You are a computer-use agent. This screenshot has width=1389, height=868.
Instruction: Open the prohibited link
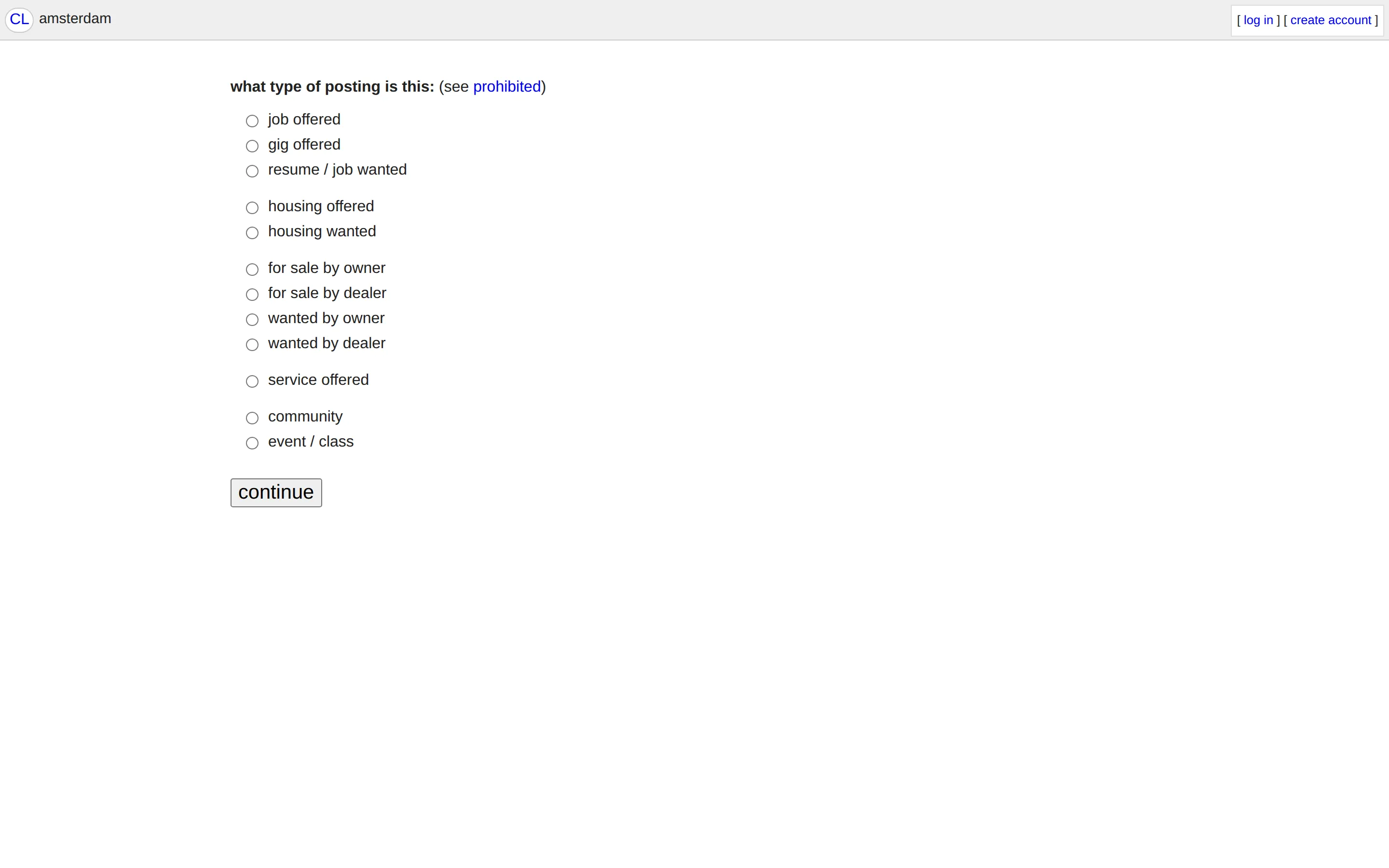point(507,87)
